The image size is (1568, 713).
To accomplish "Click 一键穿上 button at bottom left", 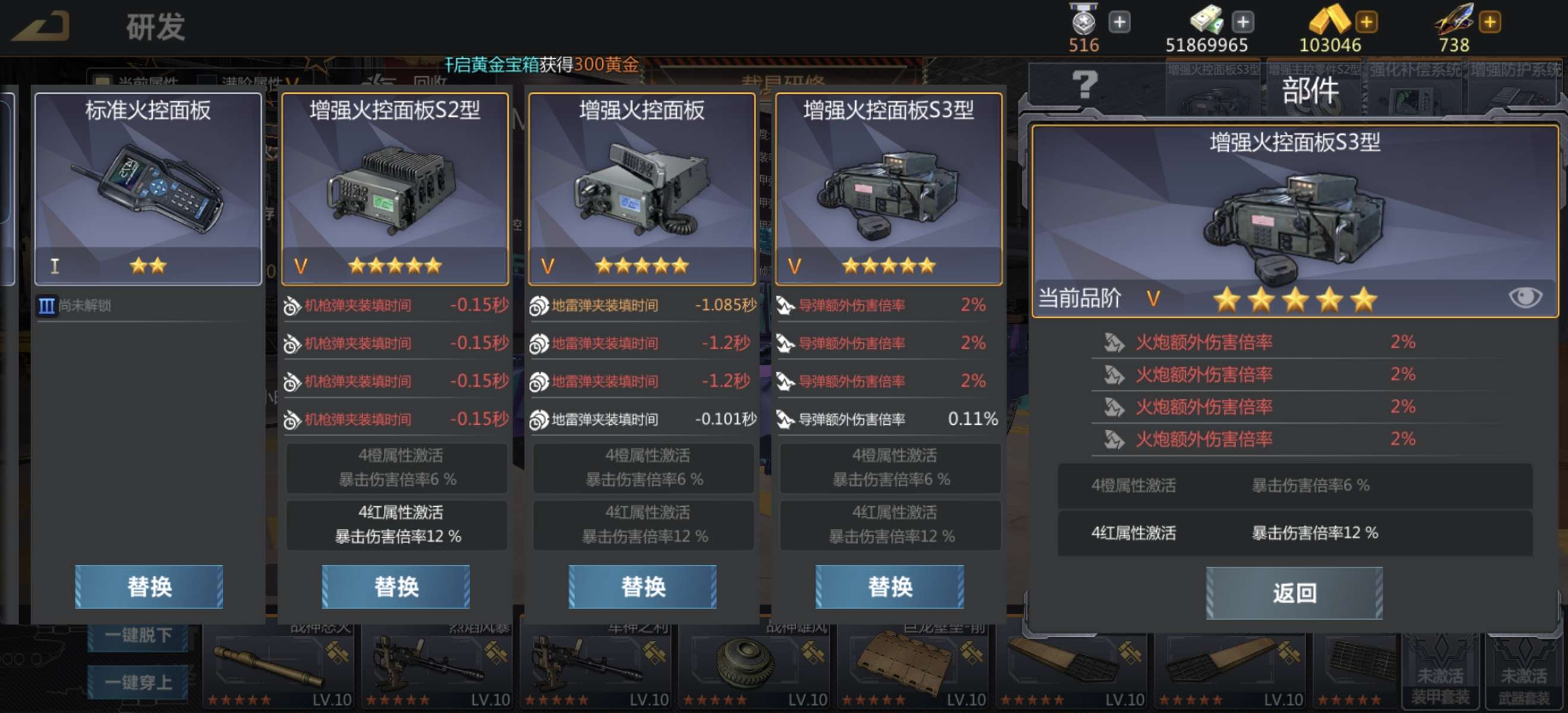I will pos(138,682).
